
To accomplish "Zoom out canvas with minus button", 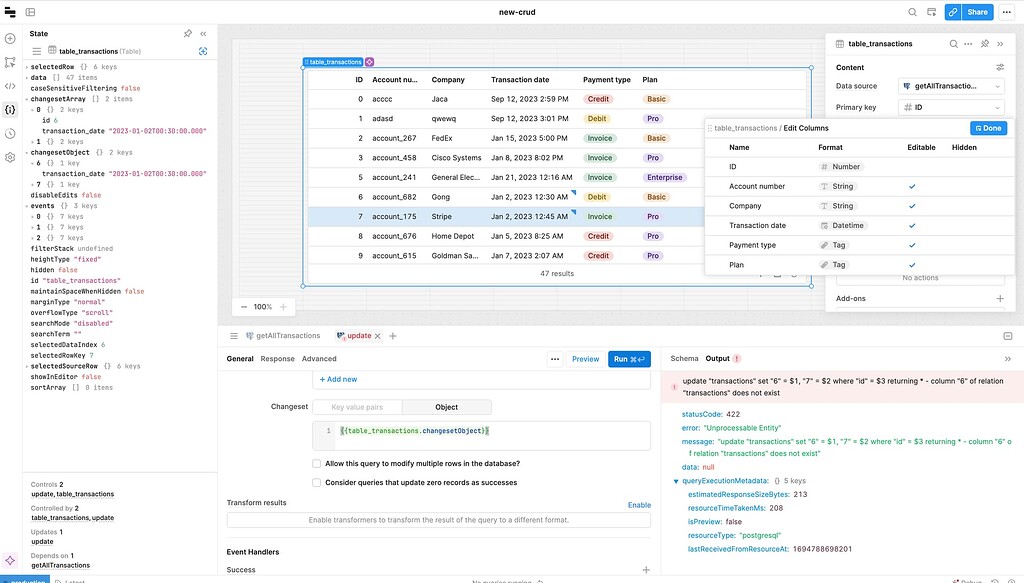I will point(244,307).
